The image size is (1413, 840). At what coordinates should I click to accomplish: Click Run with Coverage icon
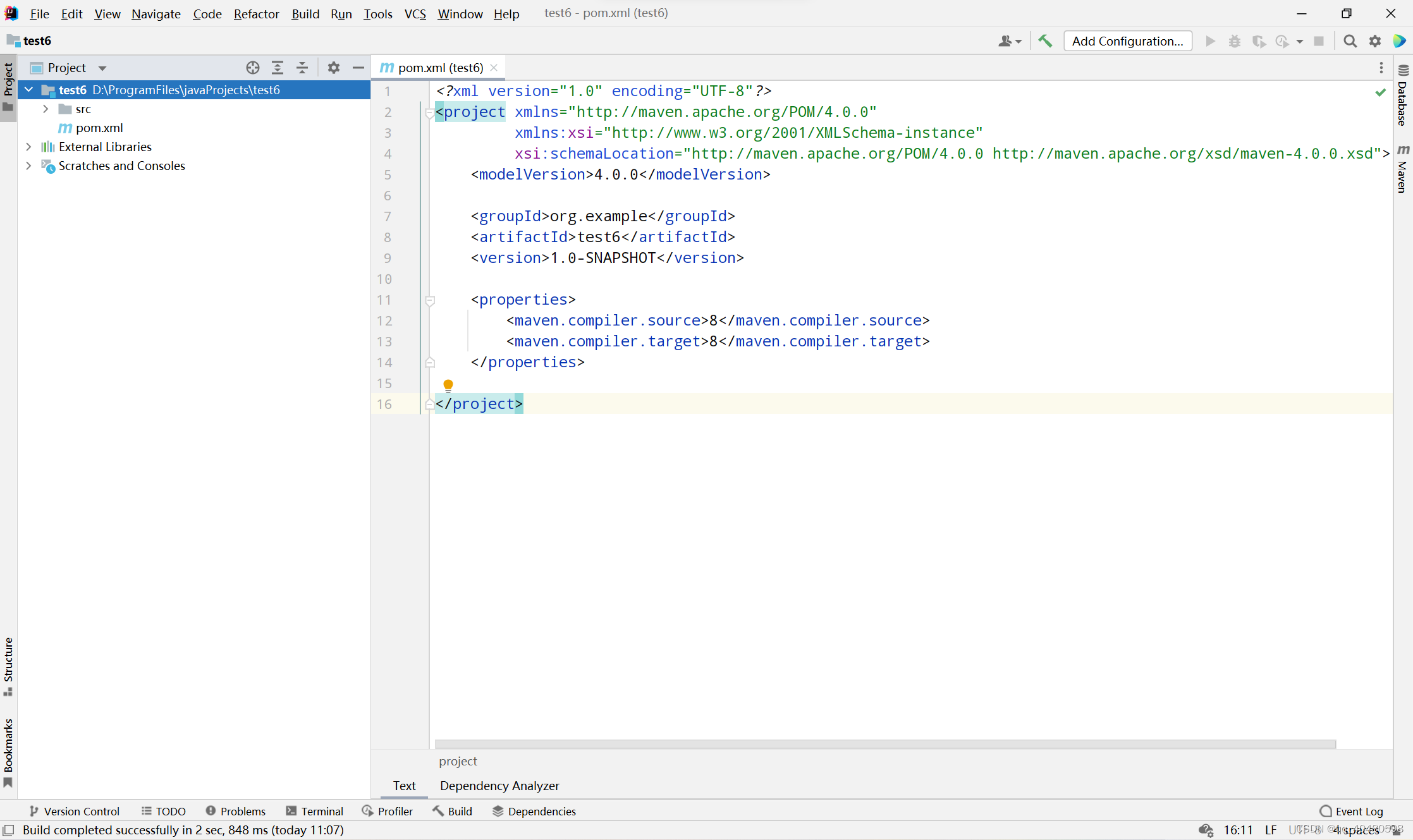[x=1259, y=41]
